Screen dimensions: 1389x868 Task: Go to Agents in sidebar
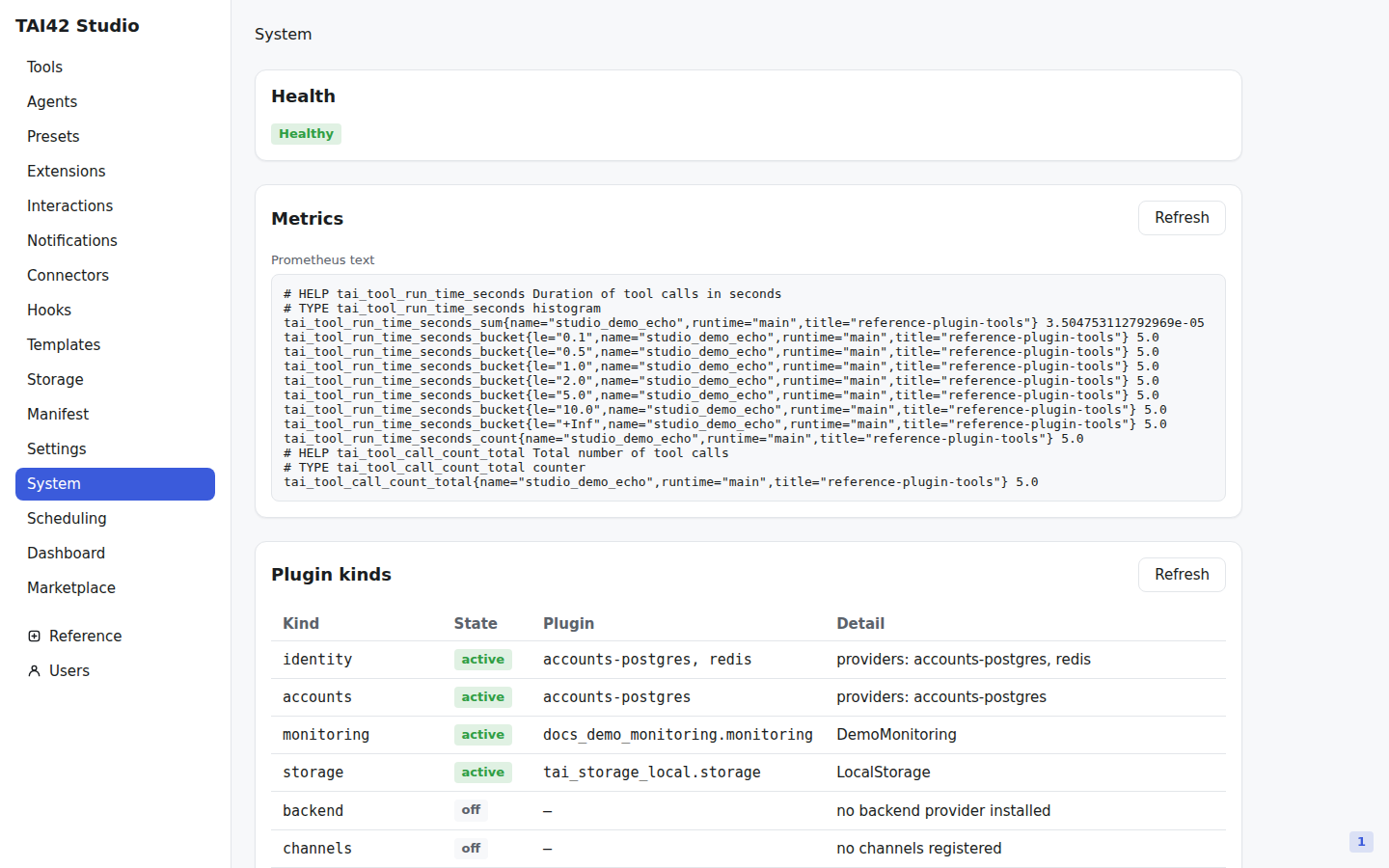[115, 102]
